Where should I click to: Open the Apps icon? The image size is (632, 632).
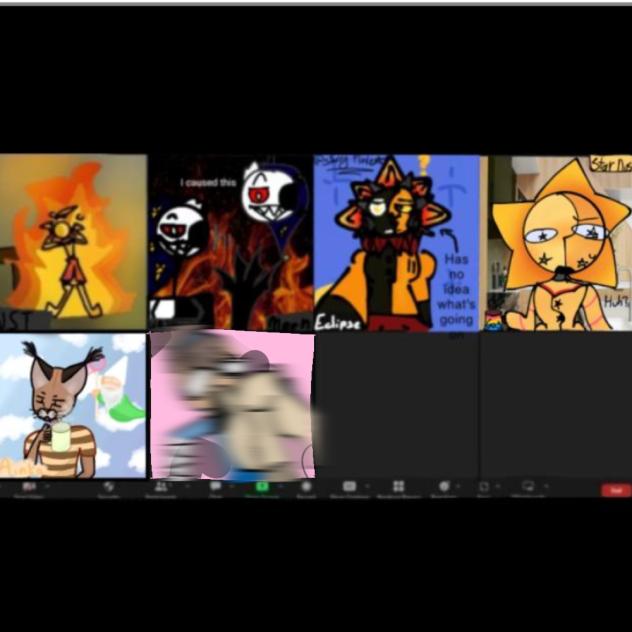pos(484,486)
